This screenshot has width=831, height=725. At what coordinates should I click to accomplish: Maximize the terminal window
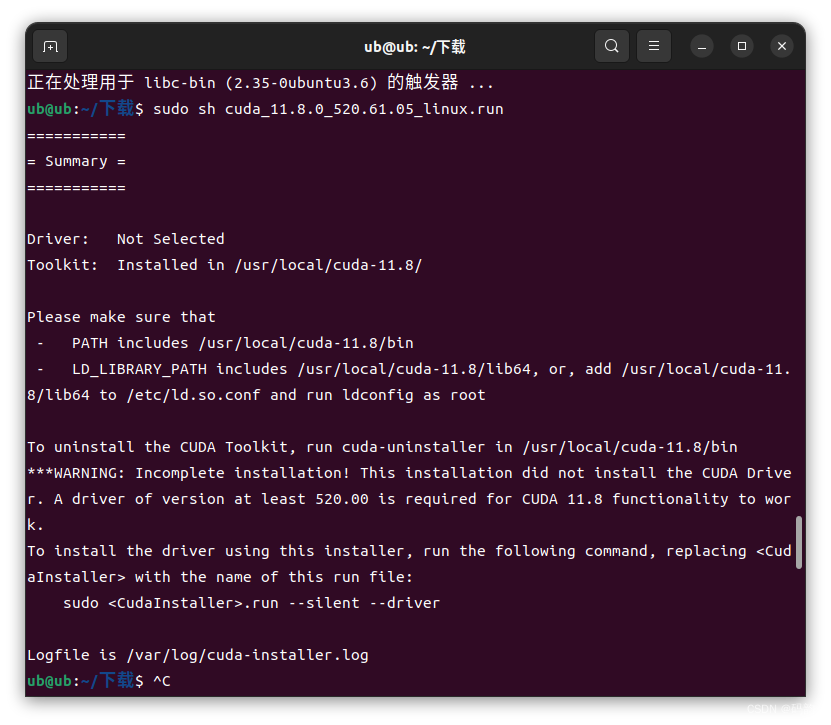pos(742,46)
